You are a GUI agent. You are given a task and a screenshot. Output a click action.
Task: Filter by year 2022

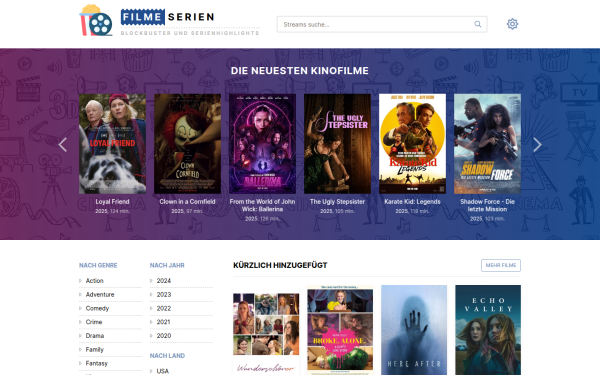click(x=163, y=308)
